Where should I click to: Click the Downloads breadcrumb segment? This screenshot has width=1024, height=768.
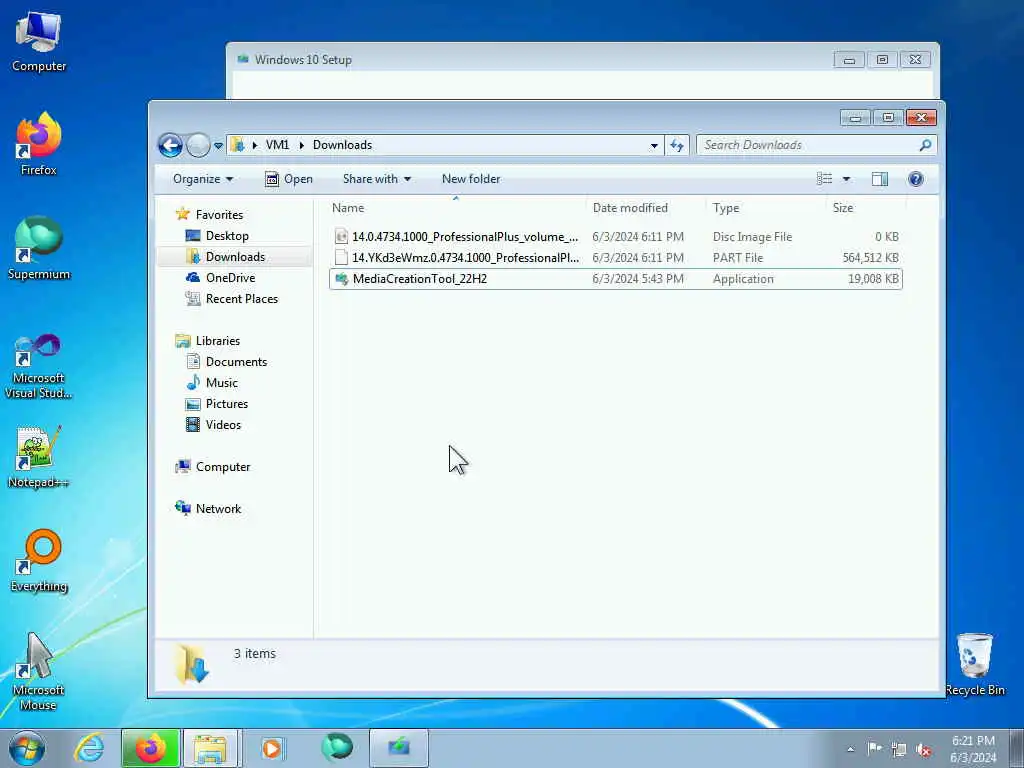pyautogui.click(x=342, y=145)
